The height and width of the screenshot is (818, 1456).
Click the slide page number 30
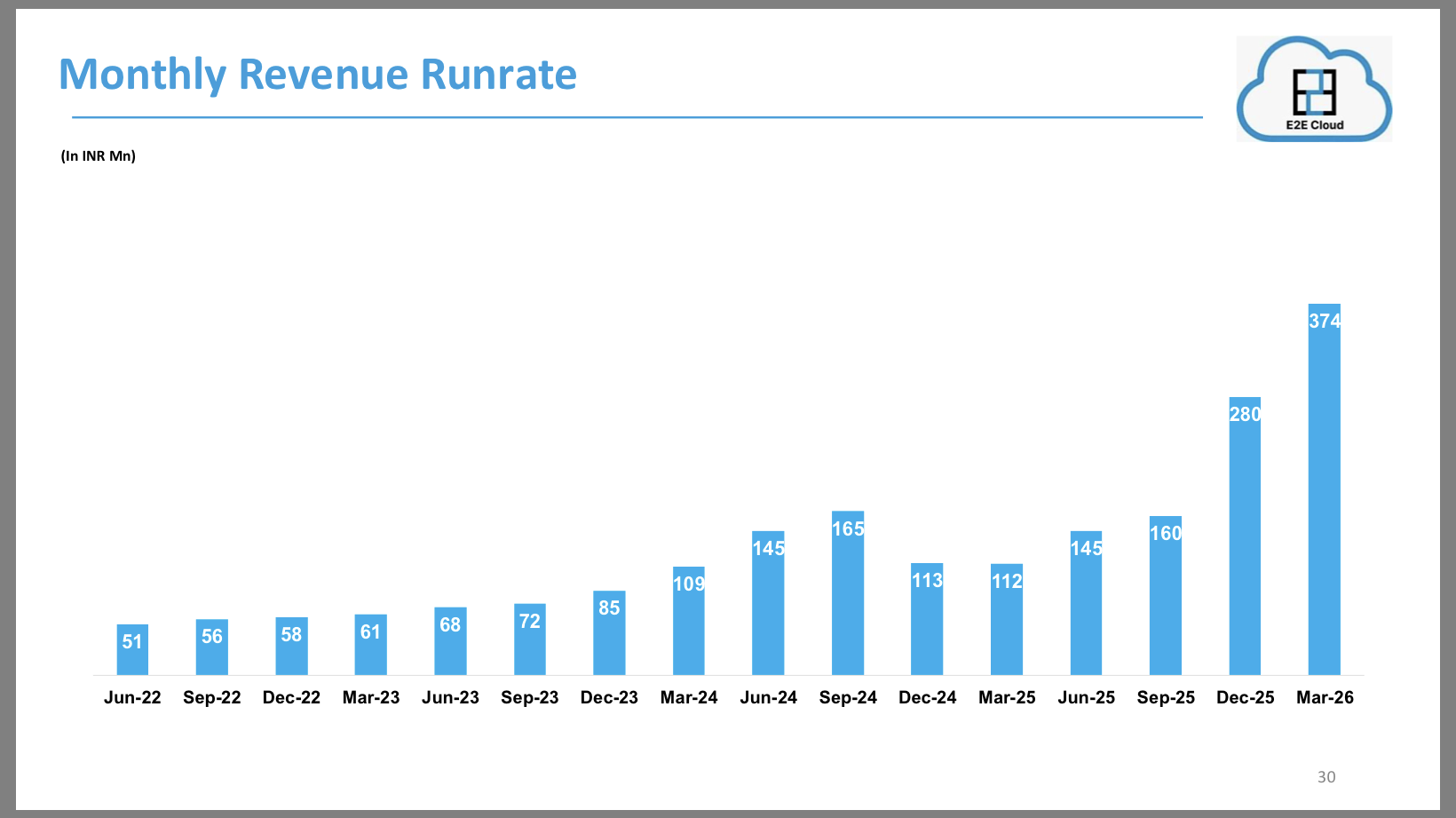click(x=1325, y=777)
